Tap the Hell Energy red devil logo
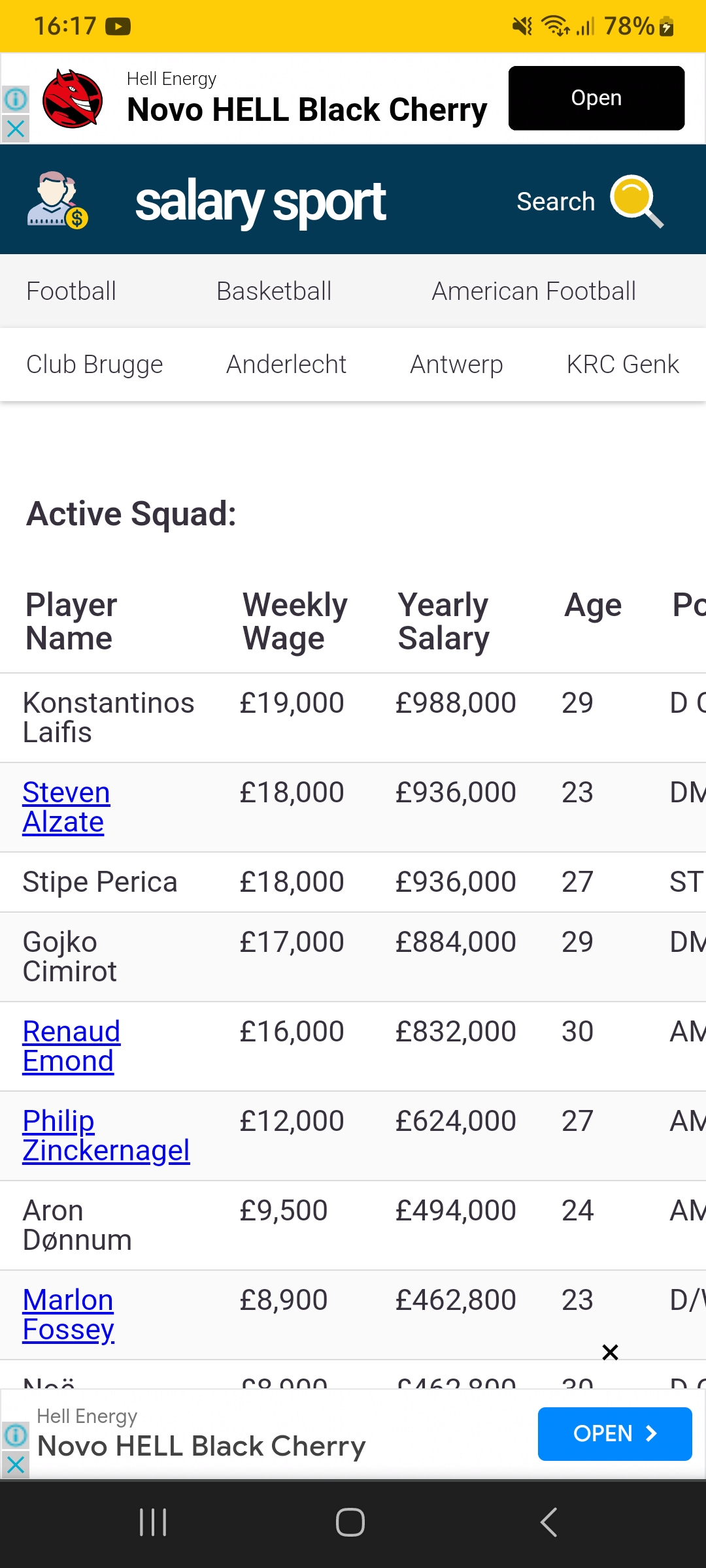 tap(73, 99)
